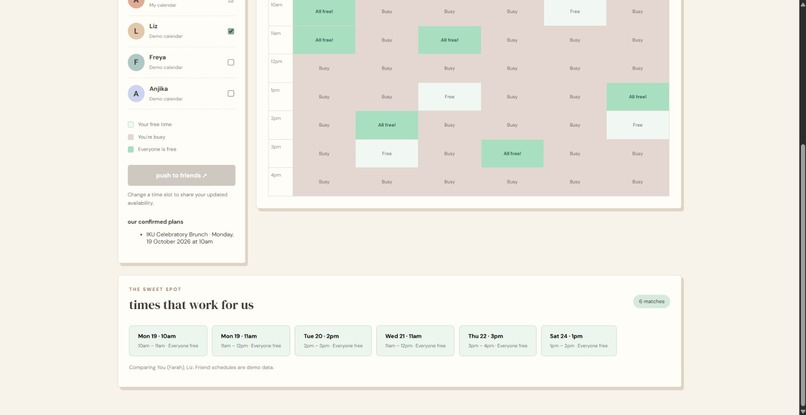The image size is (806, 415).
Task: Click the 3pm time label
Action: [276, 147]
